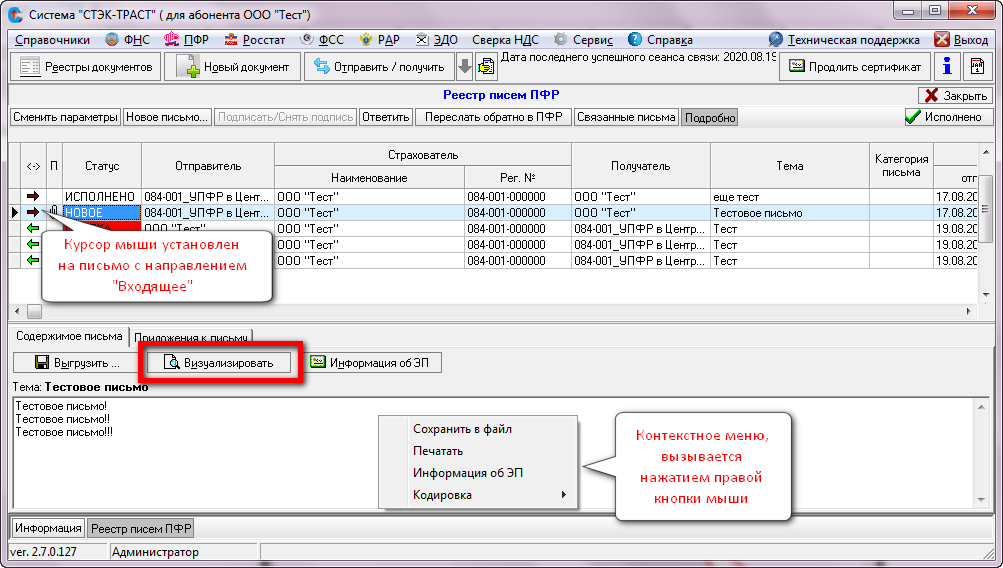Click the Тема column header
Image resolution: width=1003 pixels, height=568 pixels.
pos(789,166)
